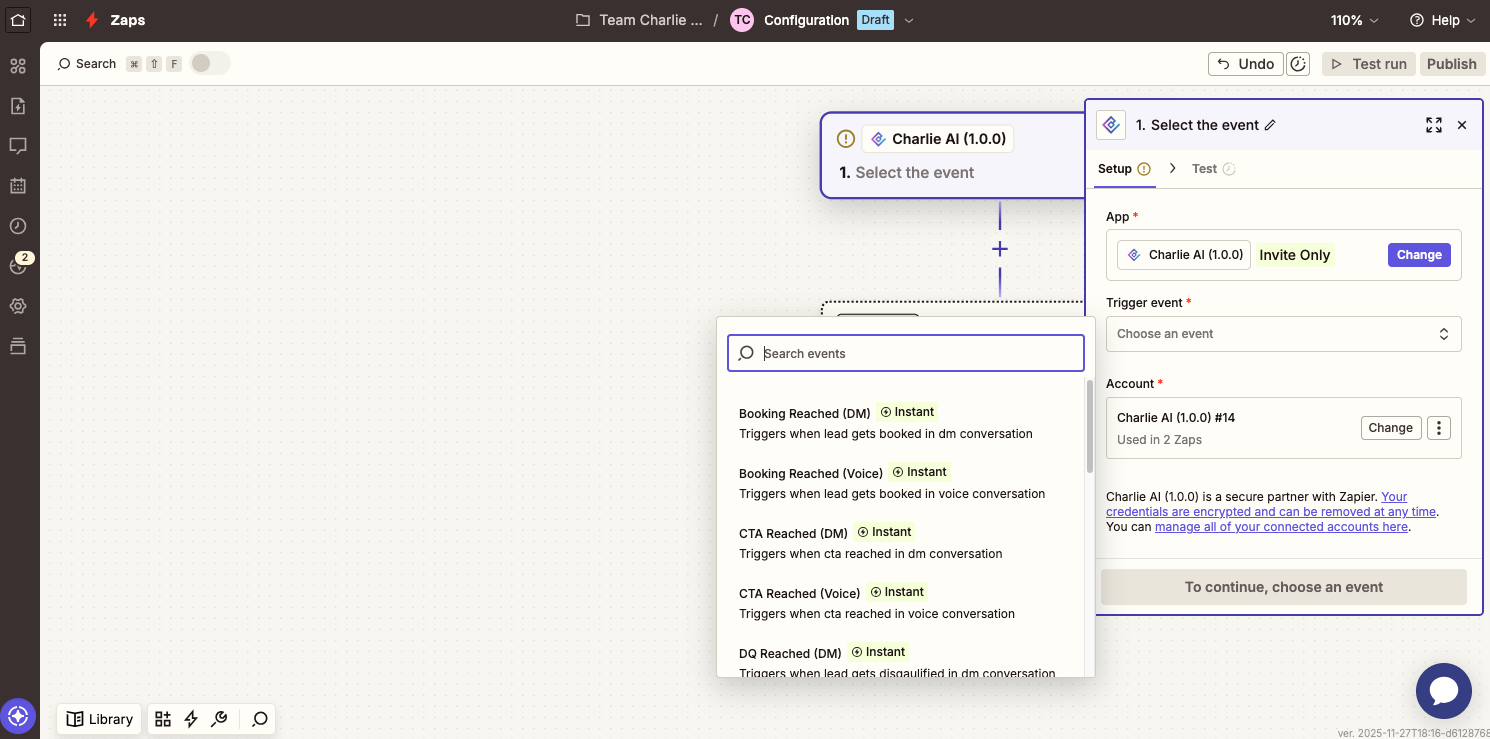
Task: Open the chat support bubble
Action: pos(1444,691)
